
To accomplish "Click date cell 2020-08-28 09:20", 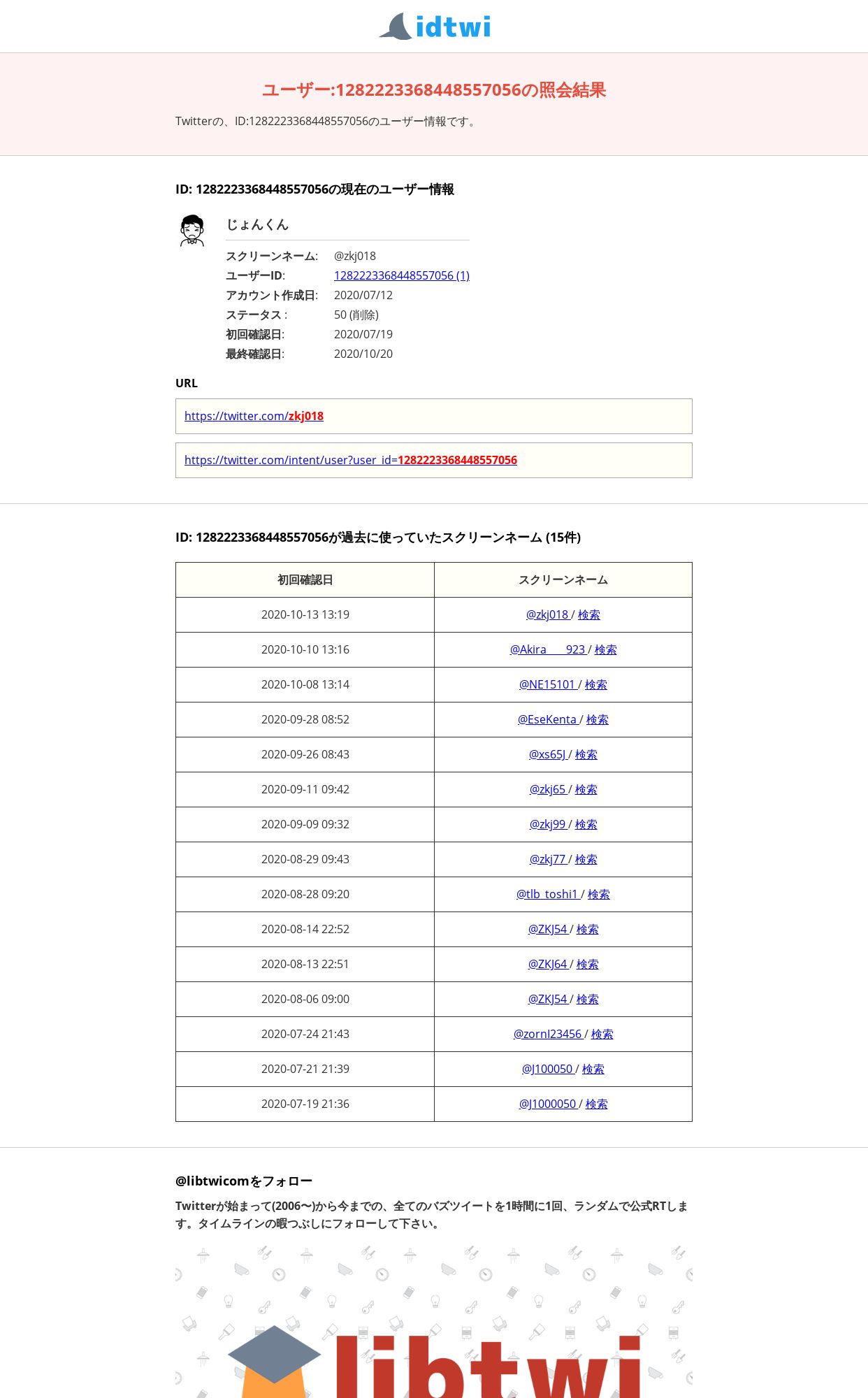I will 305,894.
